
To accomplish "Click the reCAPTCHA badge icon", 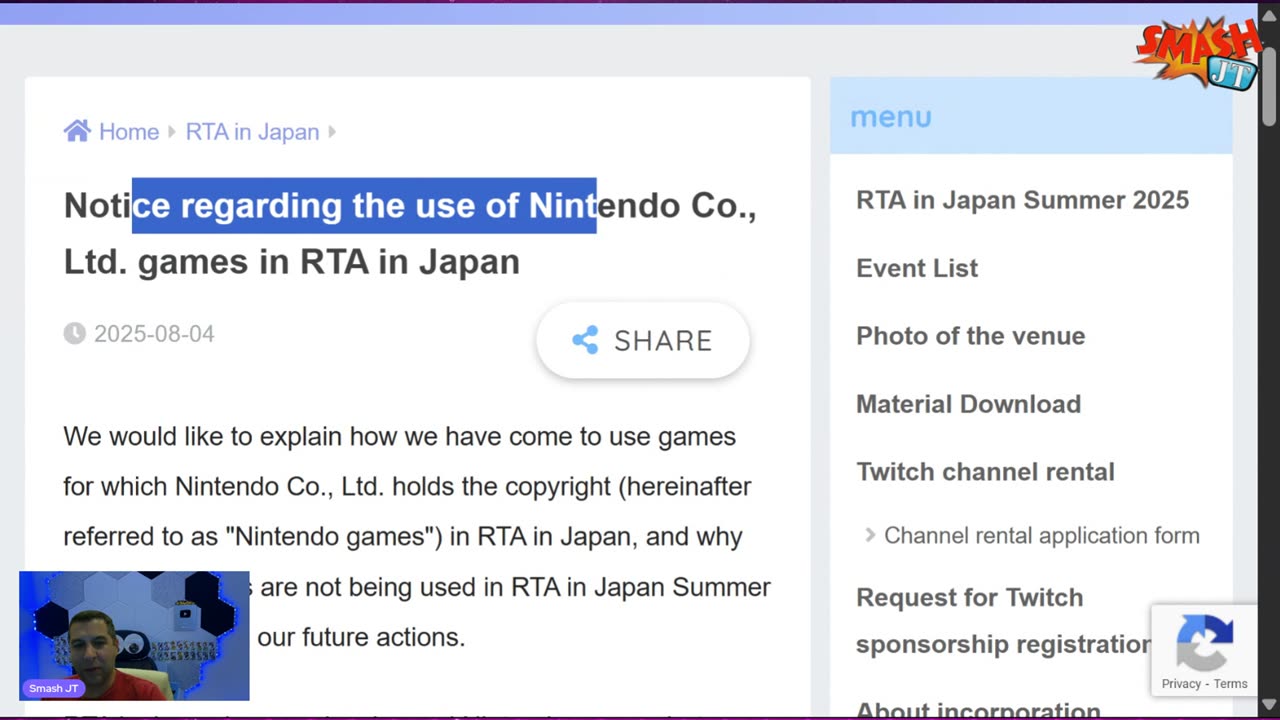I will (1204, 641).
